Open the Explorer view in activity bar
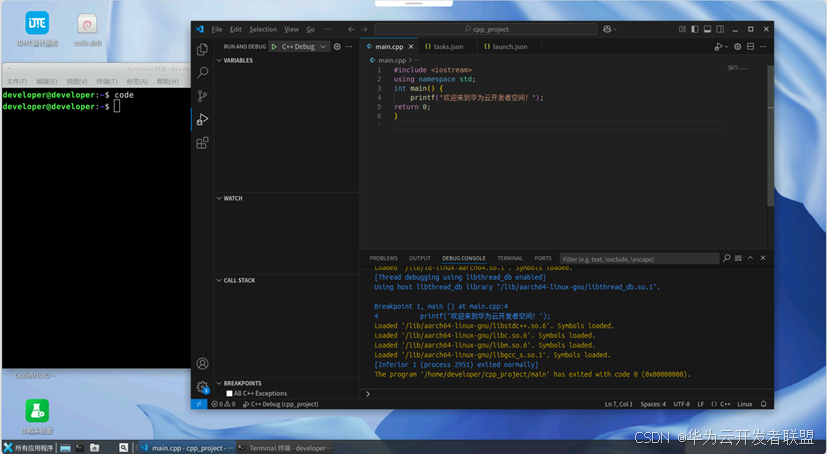 pyautogui.click(x=203, y=50)
